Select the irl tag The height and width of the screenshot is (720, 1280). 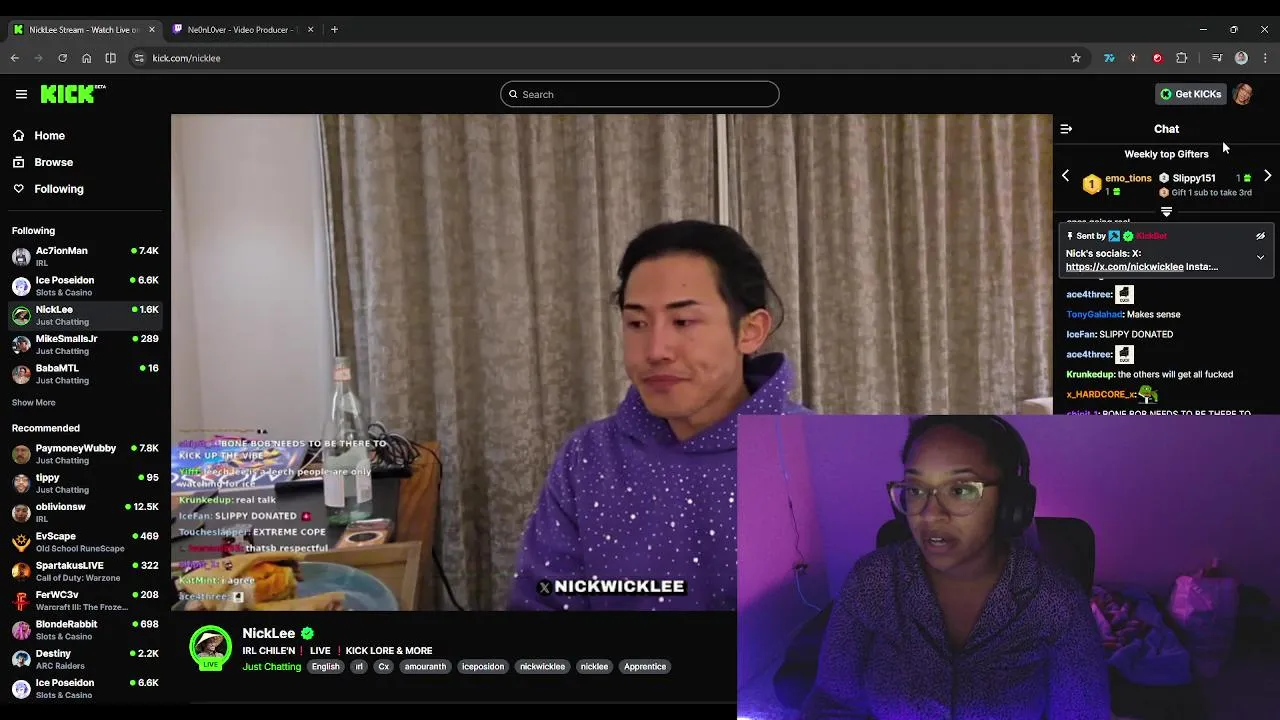(359, 666)
